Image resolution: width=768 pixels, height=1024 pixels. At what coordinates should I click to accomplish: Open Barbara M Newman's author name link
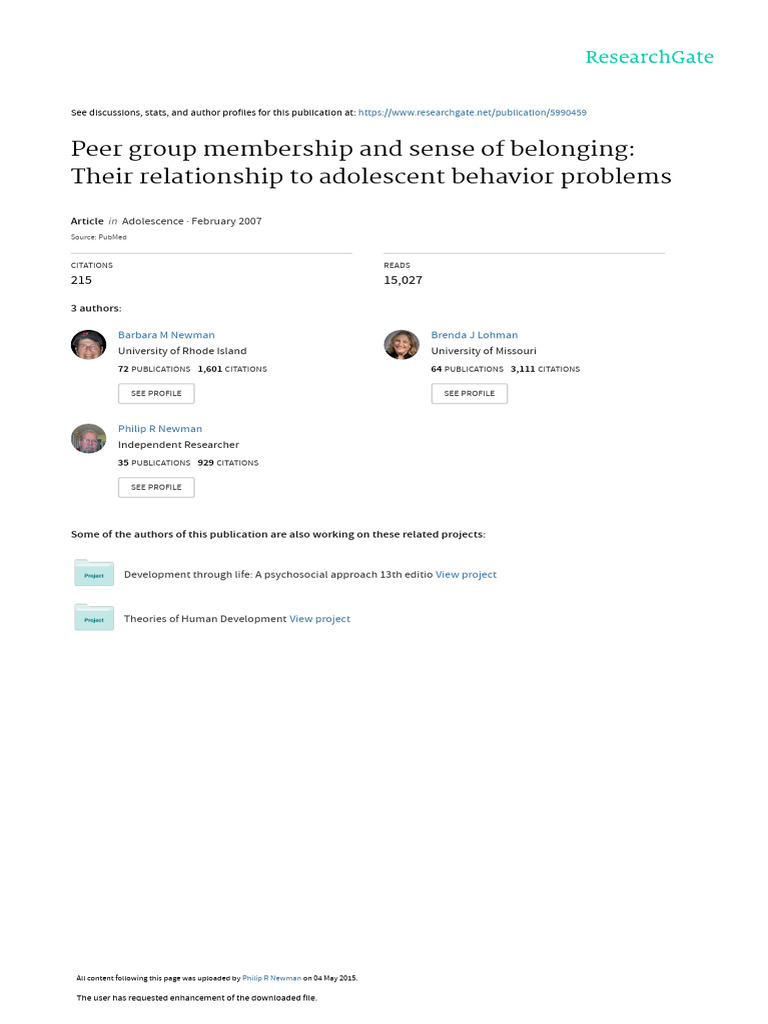point(166,335)
